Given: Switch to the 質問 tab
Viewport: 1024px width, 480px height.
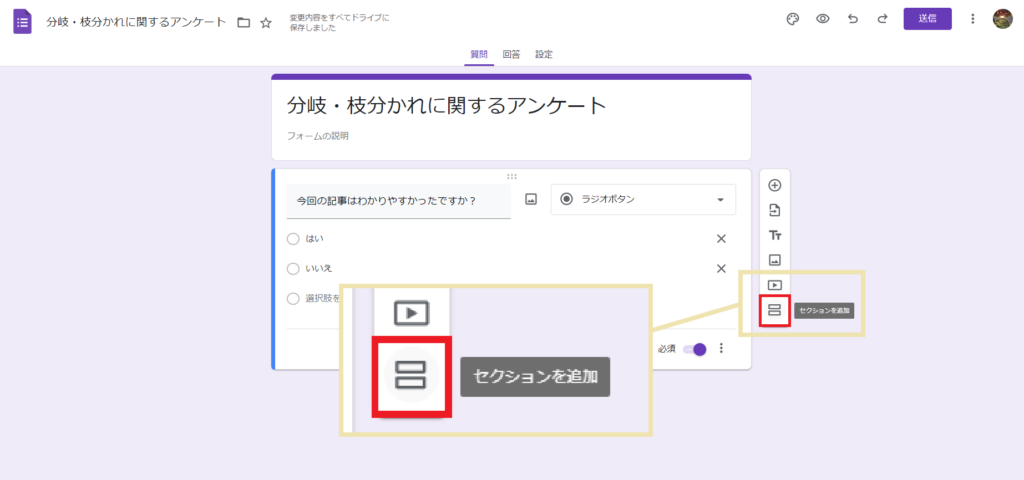Looking at the screenshot, I should click(x=479, y=55).
